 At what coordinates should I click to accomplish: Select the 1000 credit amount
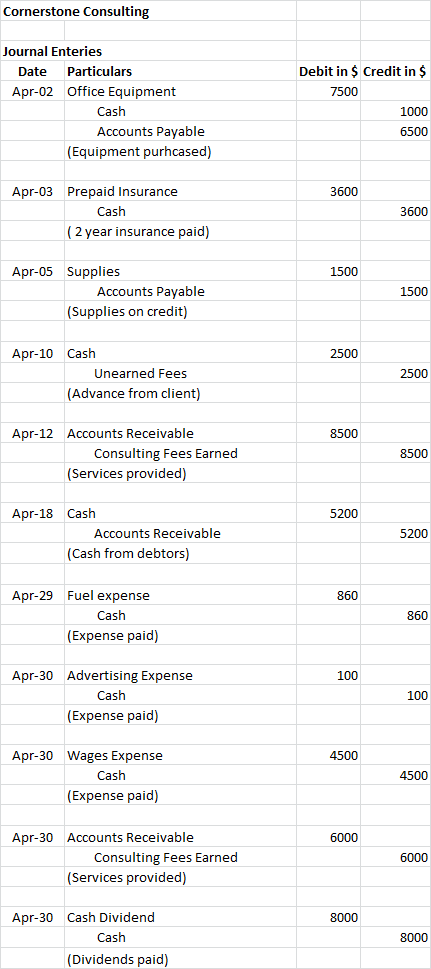pyautogui.click(x=414, y=112)
